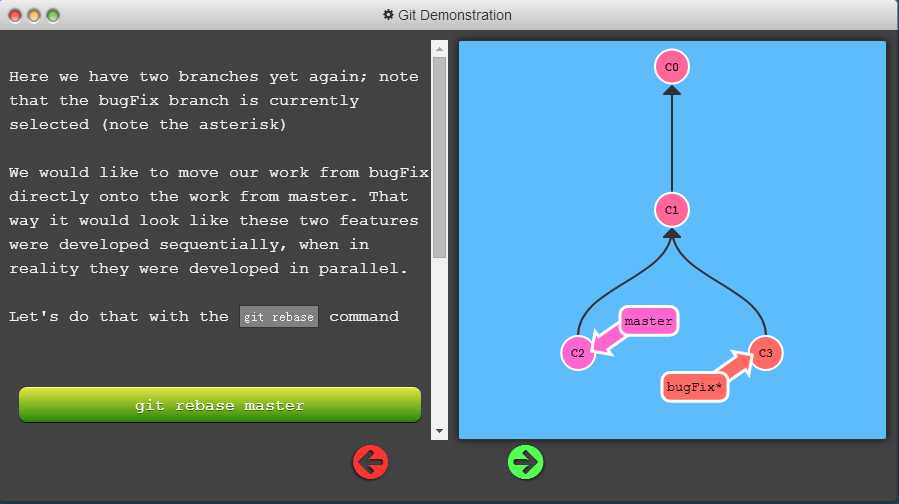Select the C2 commit node
This screenshot has width=899, height=504.
[577, 353]
